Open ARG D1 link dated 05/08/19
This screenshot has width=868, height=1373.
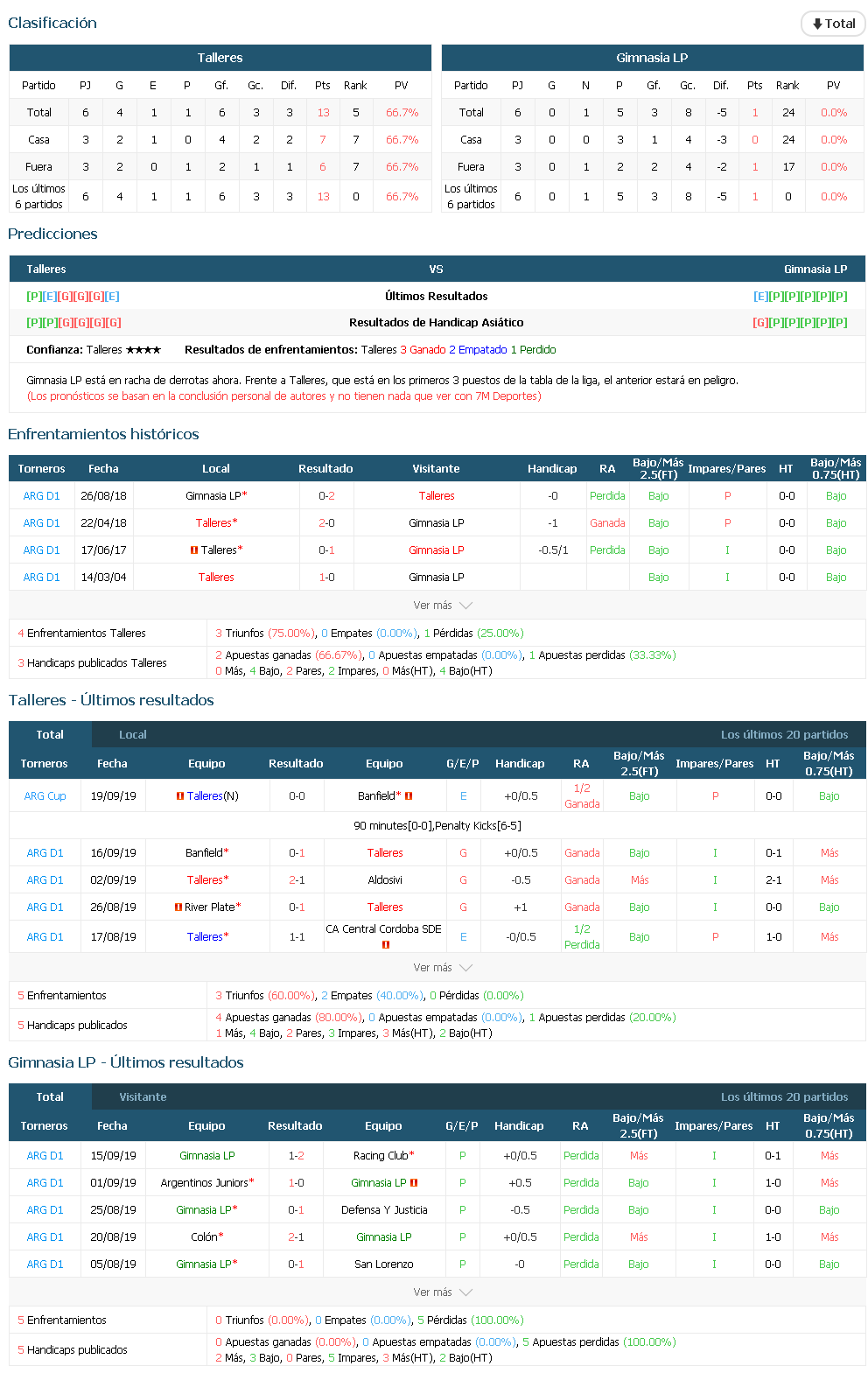[45, 1264]
